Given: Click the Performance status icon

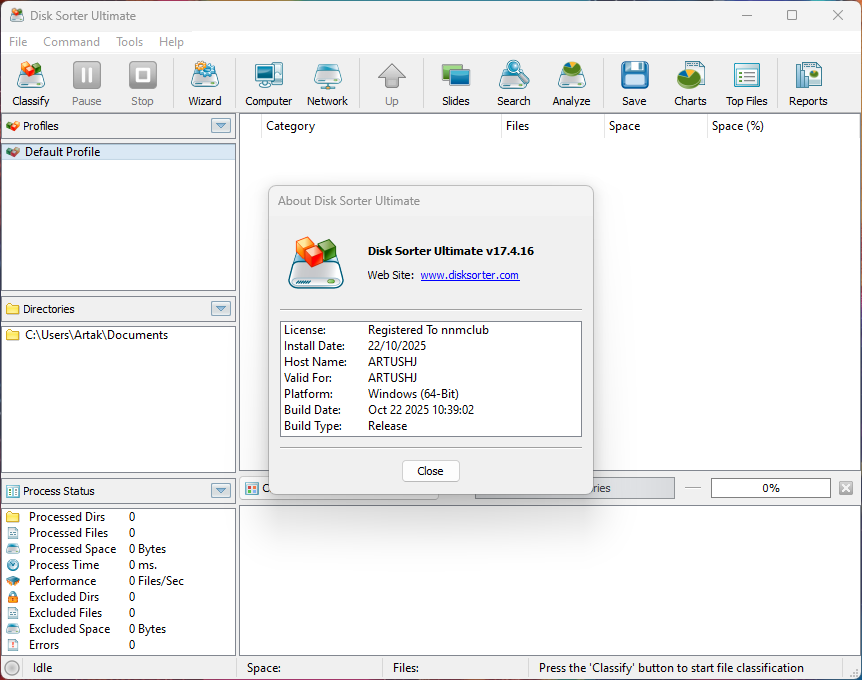Looking at the screenshot, I should 13,581.
